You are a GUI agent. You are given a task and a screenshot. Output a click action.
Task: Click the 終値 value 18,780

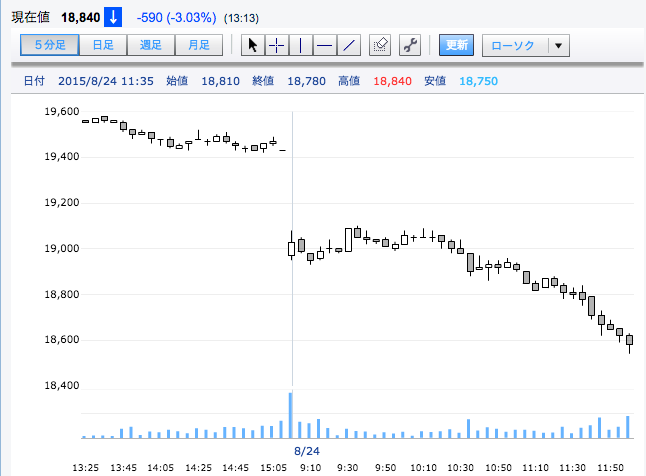(x=307, y=81)
